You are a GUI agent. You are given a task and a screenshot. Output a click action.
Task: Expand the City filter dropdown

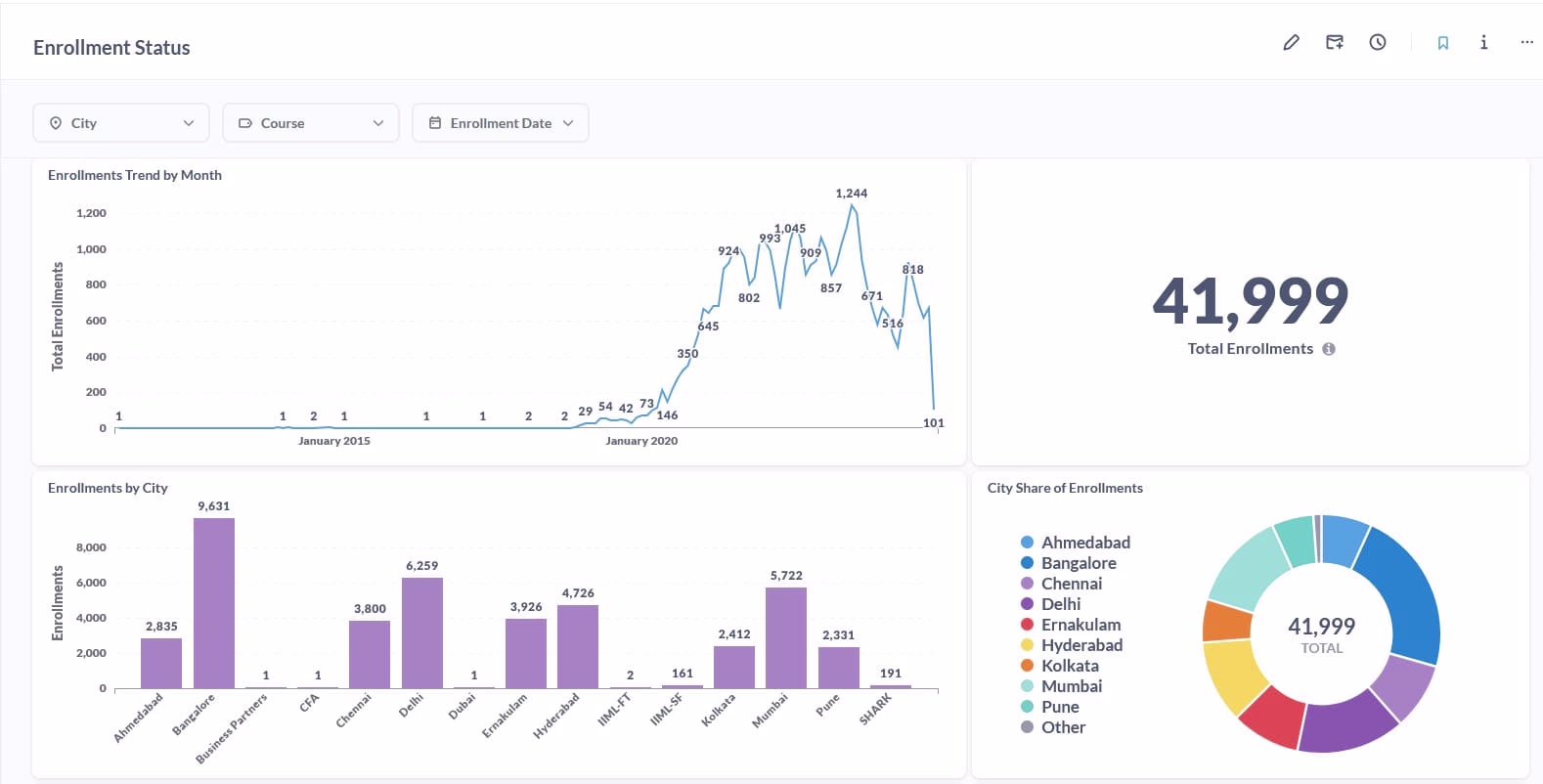coord(188,123)
